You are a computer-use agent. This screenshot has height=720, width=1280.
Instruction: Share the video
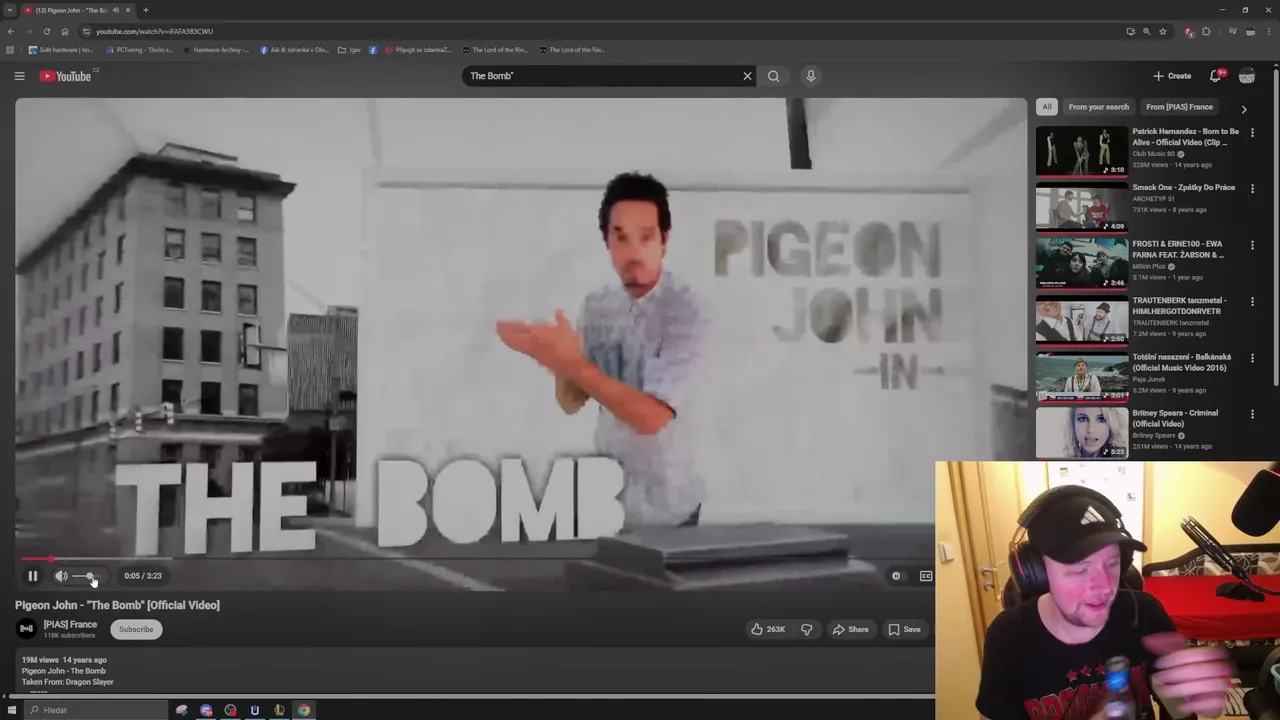point(851,629)
